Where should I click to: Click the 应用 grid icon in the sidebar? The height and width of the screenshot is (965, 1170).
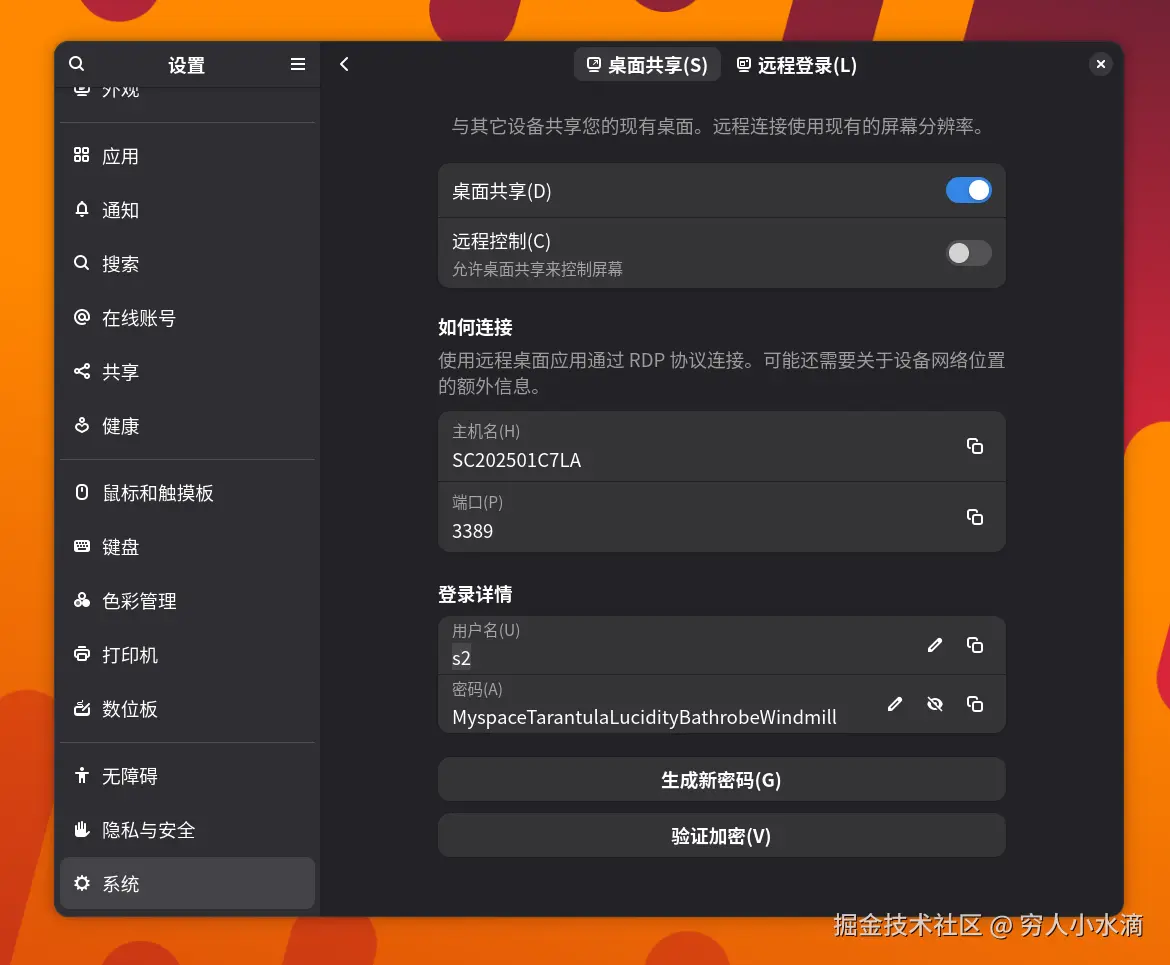pos(81,155)
